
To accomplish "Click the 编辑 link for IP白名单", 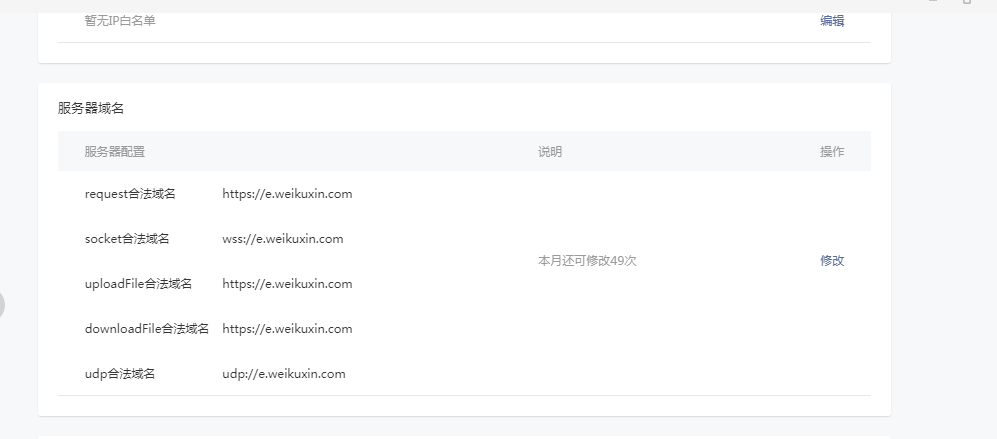I will [832, 20].
